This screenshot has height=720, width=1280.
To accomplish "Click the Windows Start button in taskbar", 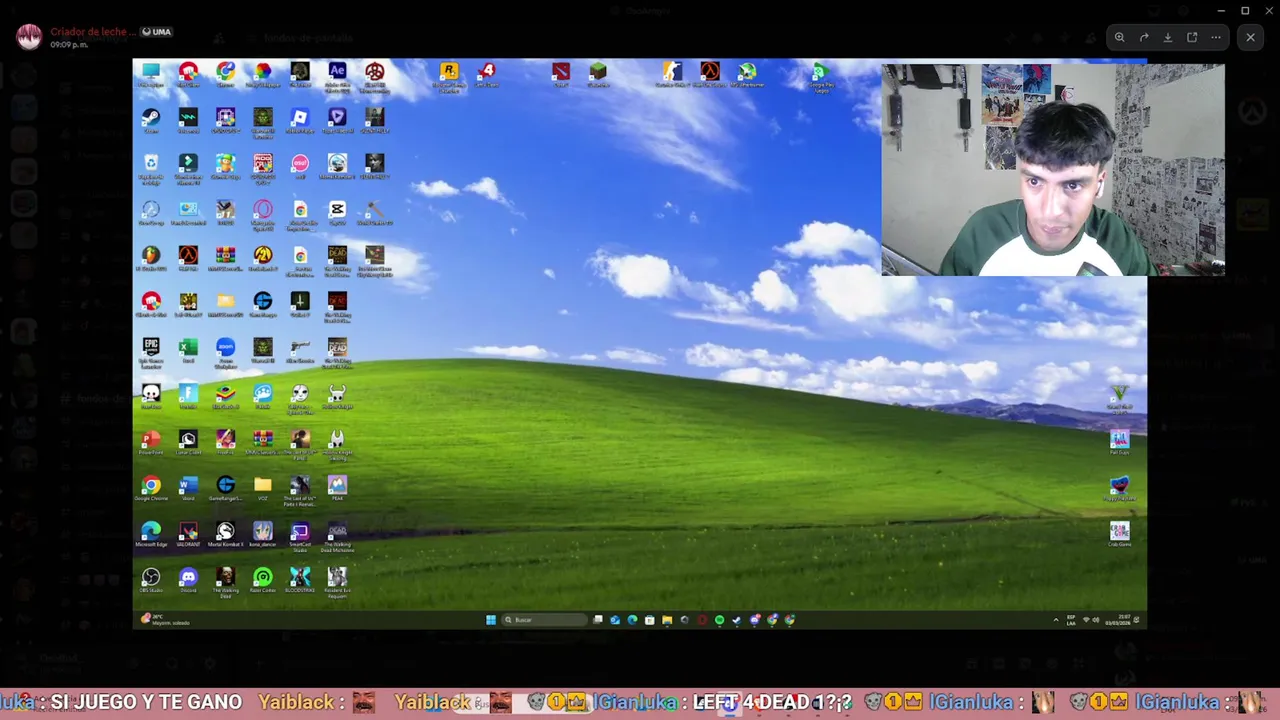I will click(490, 620).
